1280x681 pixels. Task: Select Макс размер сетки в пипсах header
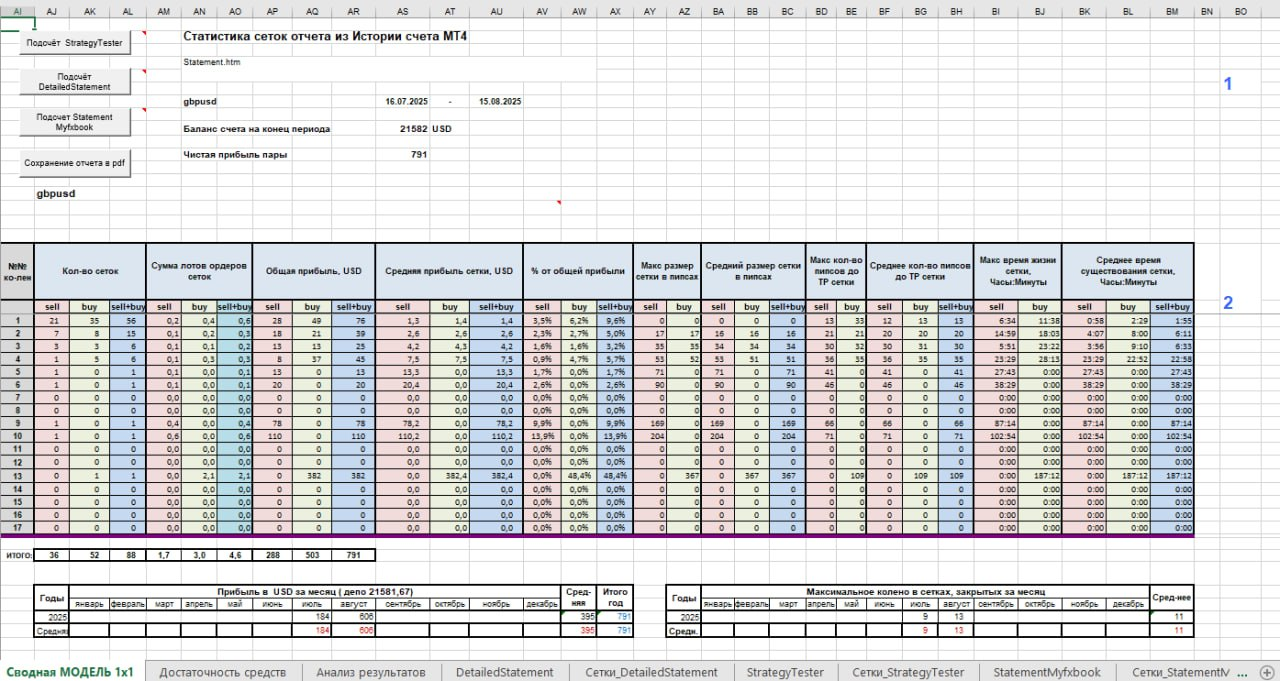point(667,270)
